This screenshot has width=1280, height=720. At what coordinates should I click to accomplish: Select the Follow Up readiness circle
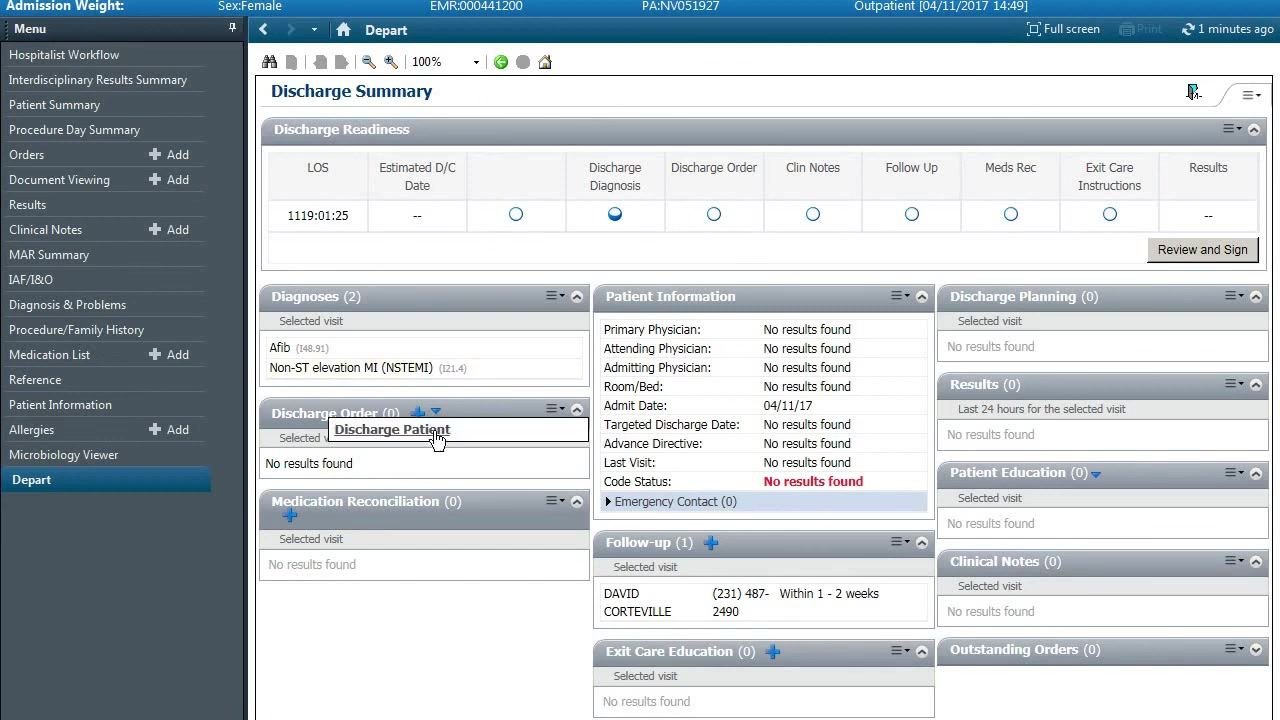pyautogui.click(x=912, y=214)
